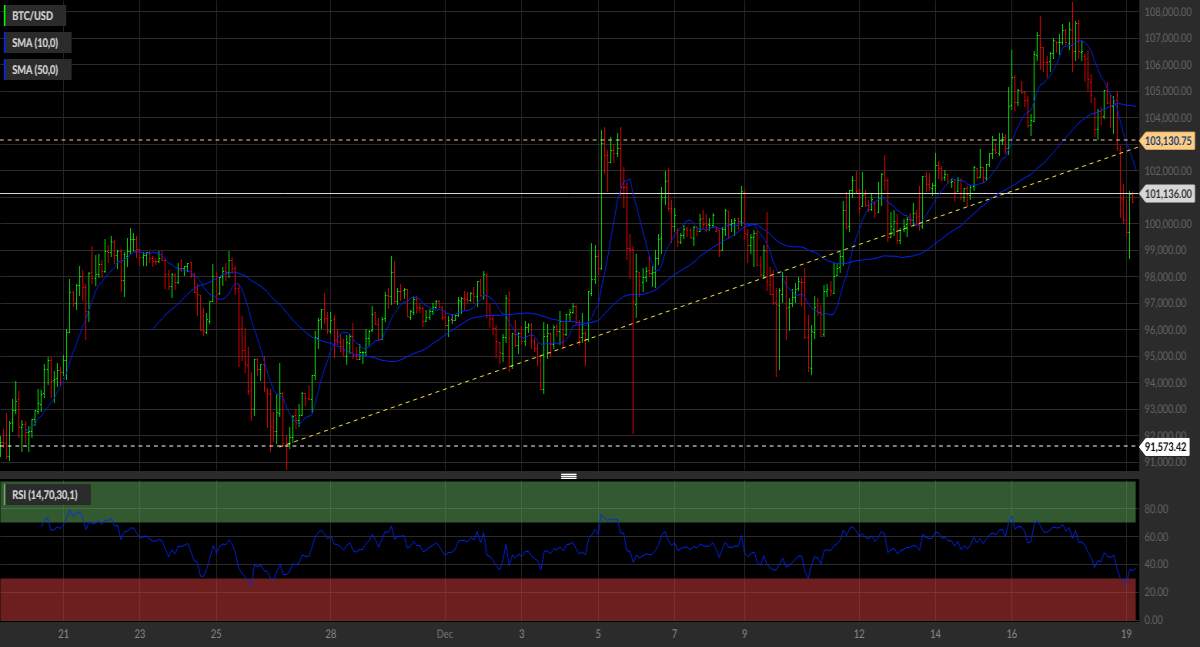Click the 107,000.00 price axis label

pos(1168,38)
